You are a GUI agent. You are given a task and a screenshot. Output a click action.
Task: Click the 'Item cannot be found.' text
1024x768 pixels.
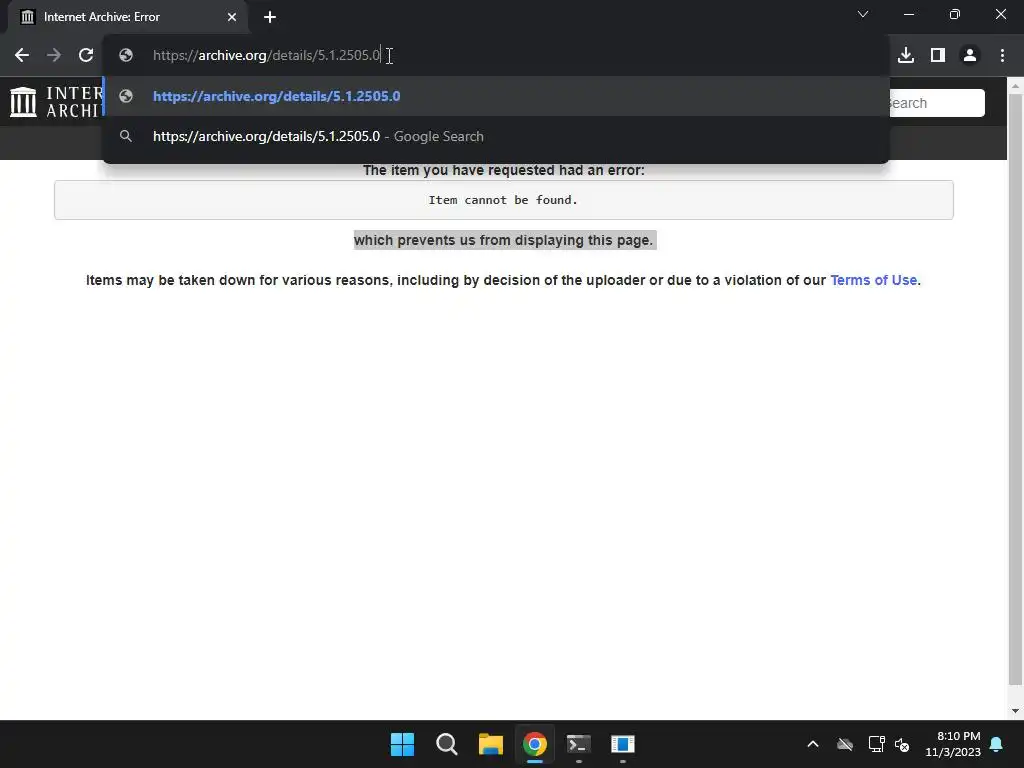point(504,200)
